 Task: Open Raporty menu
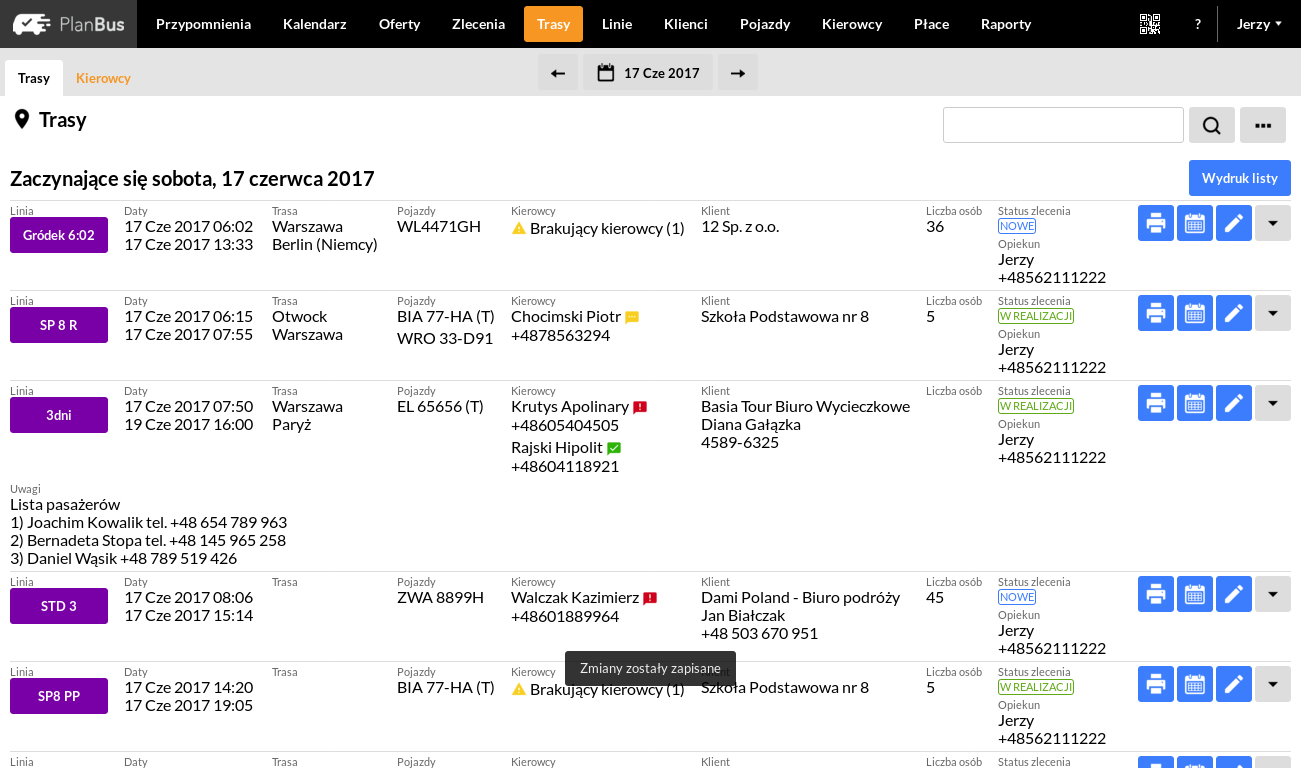click(1006, 24)
